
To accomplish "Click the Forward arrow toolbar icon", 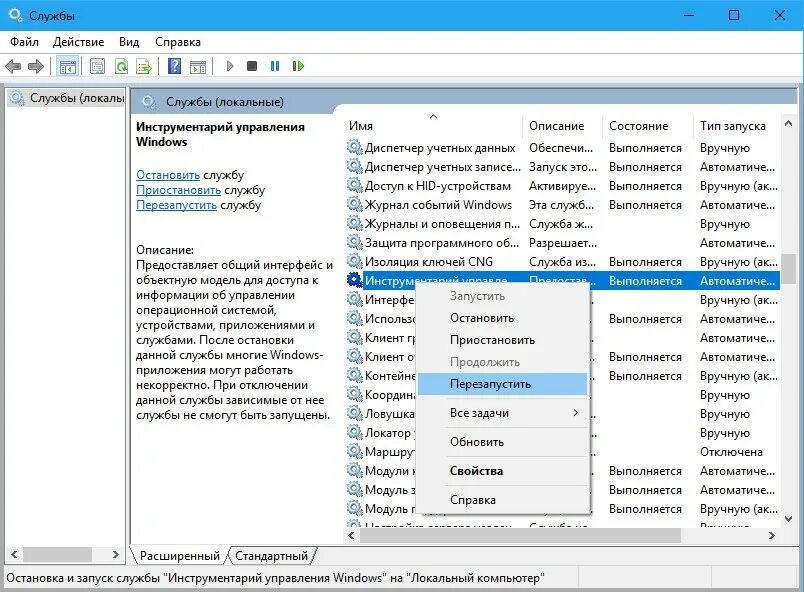I will [35, 66].
